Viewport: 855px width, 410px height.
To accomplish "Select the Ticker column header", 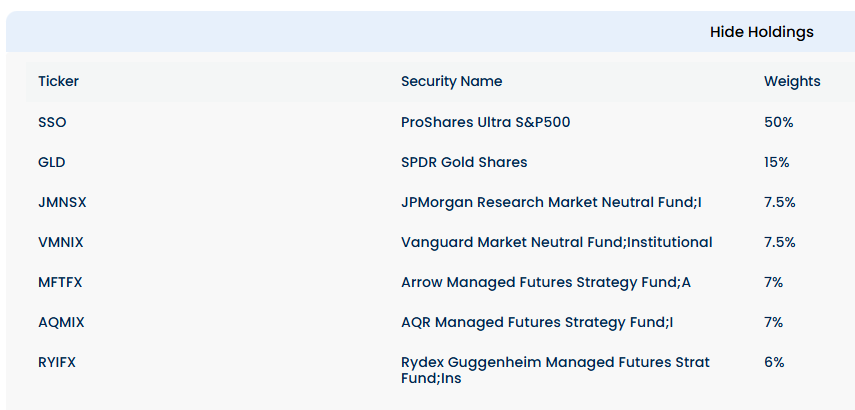I will click(x=58, y=81).
